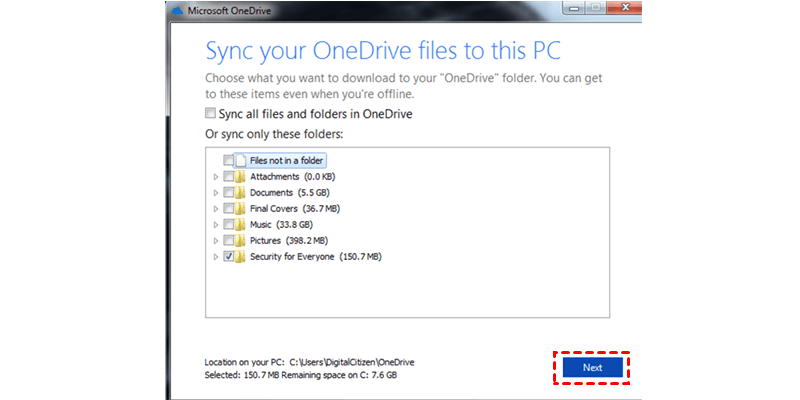This screenshot has width=800, height=400.
Task: Expand the Music folder tree arrow
Action: pyautogui.click(x=216, y=224)
